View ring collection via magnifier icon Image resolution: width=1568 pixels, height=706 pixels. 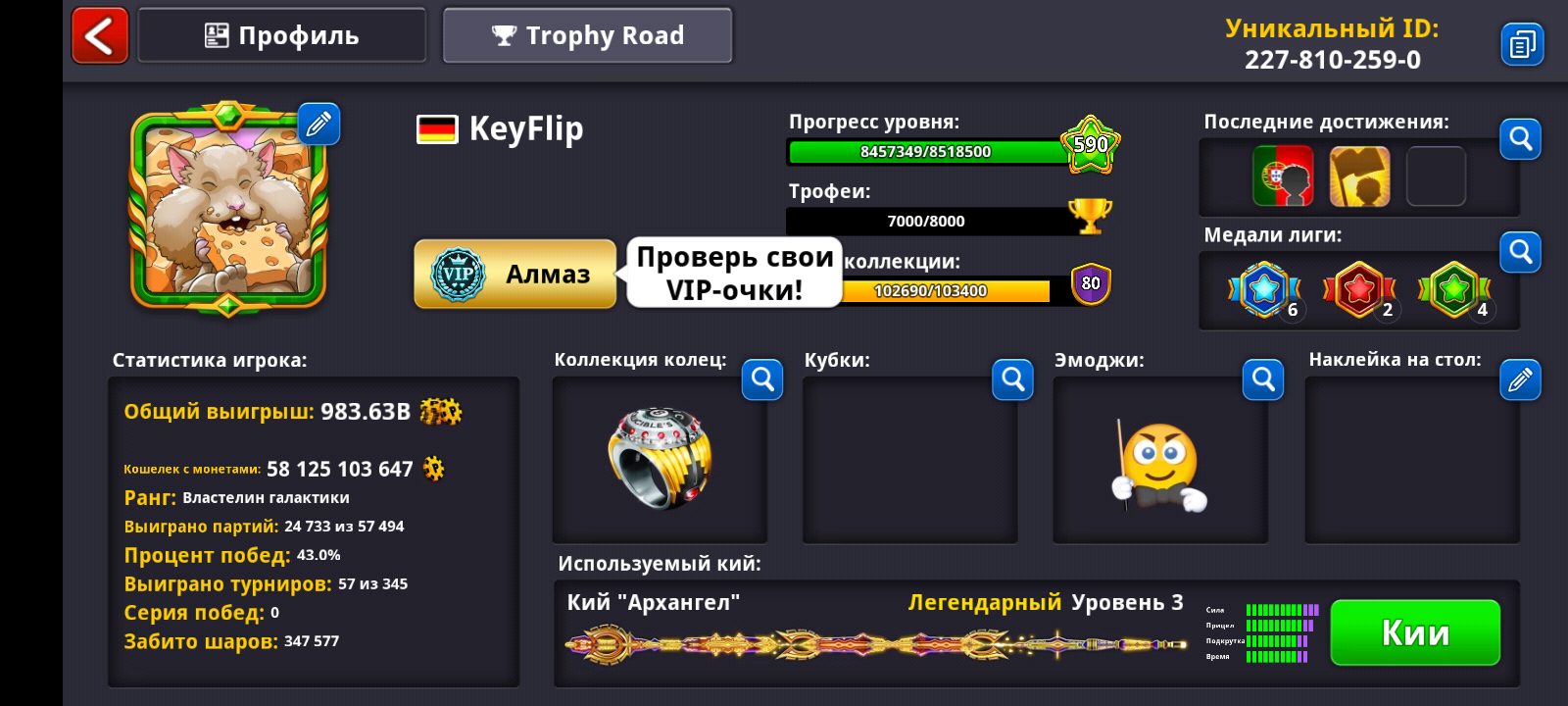point(762,379)
